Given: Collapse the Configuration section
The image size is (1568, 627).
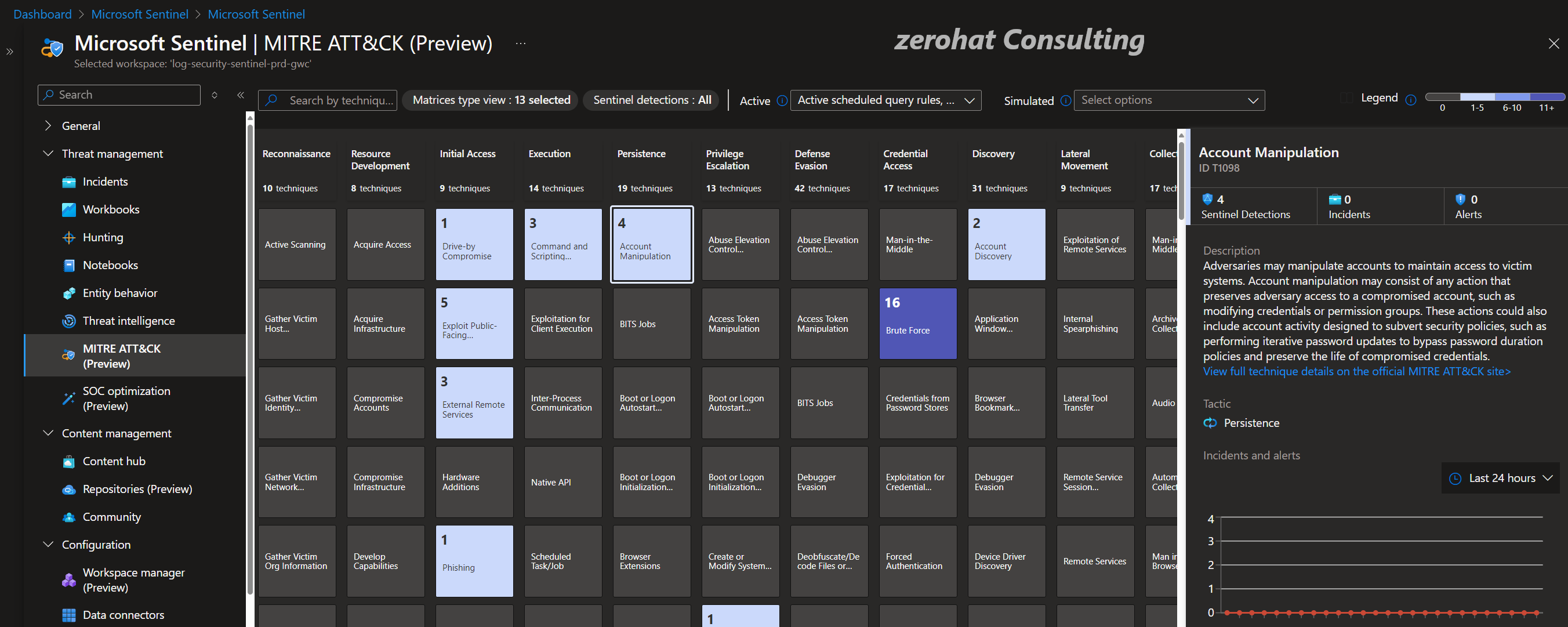Looking at the screenshot, I should coord(48,544).
